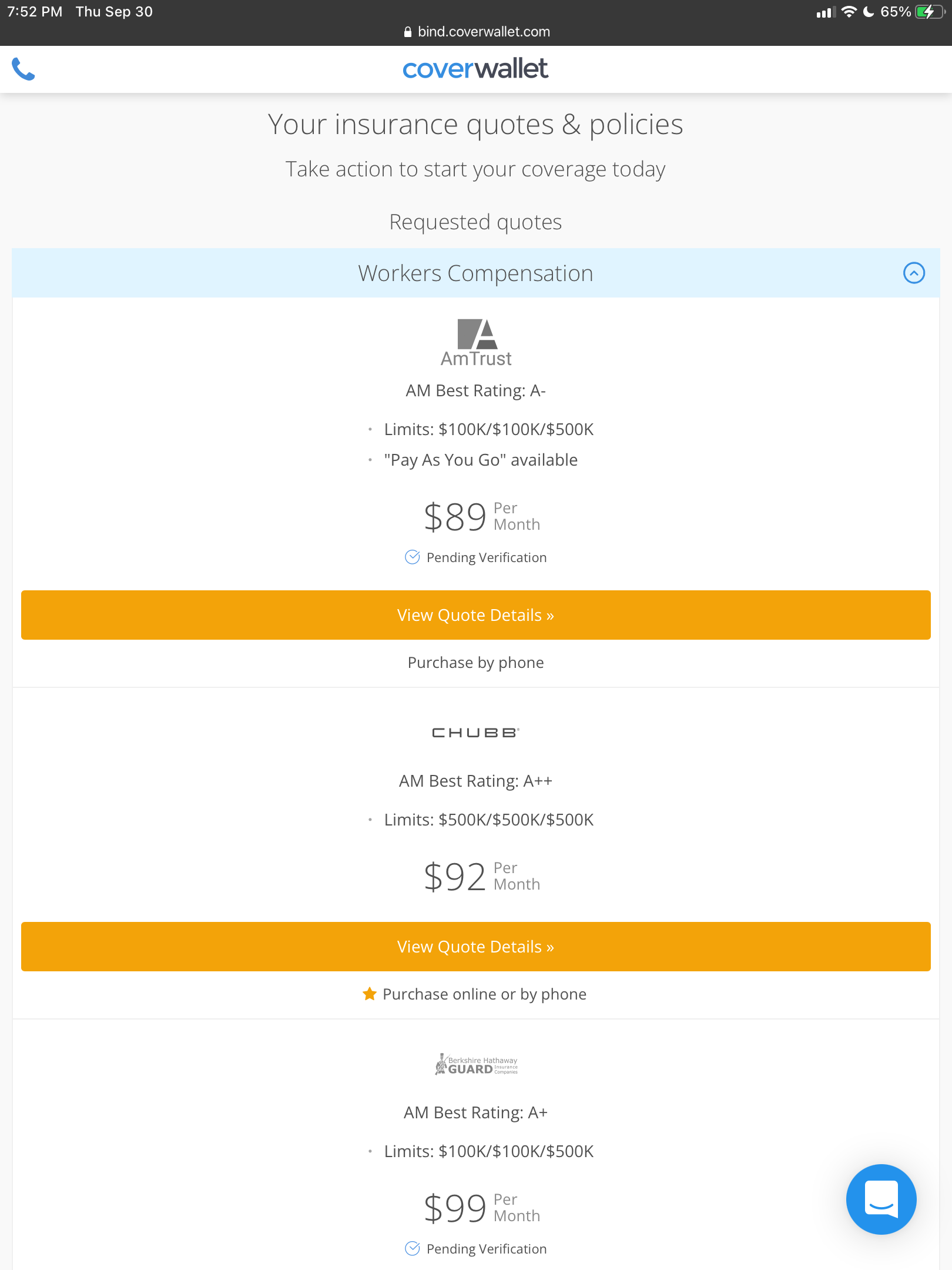The width and height of the screenshot is (952, 1270).
Task: Click the Chubb carrier logo
Action: 475,733
